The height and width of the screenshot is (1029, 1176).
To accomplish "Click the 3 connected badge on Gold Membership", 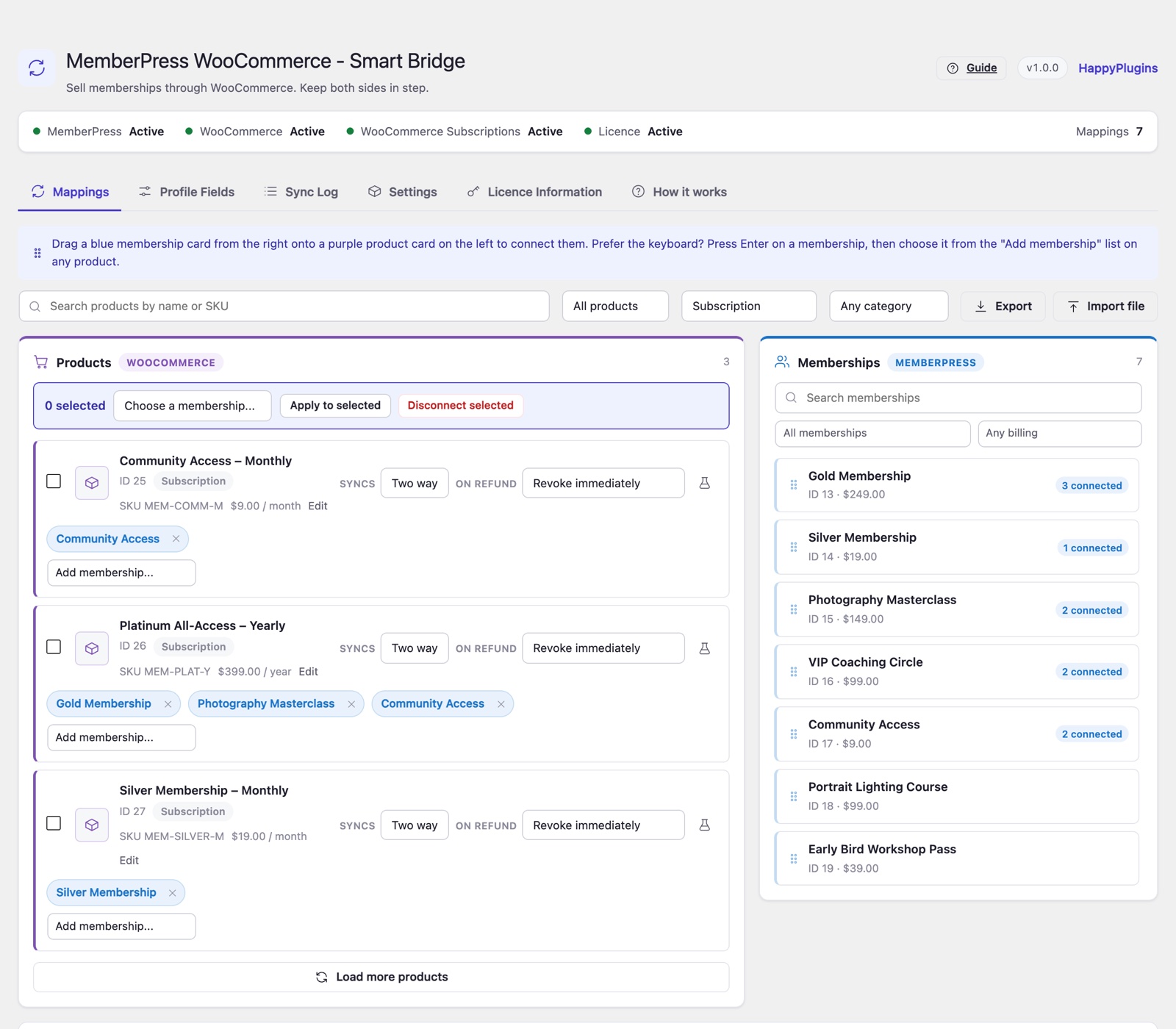I will pyautogui.click(x=1091, y=486).
